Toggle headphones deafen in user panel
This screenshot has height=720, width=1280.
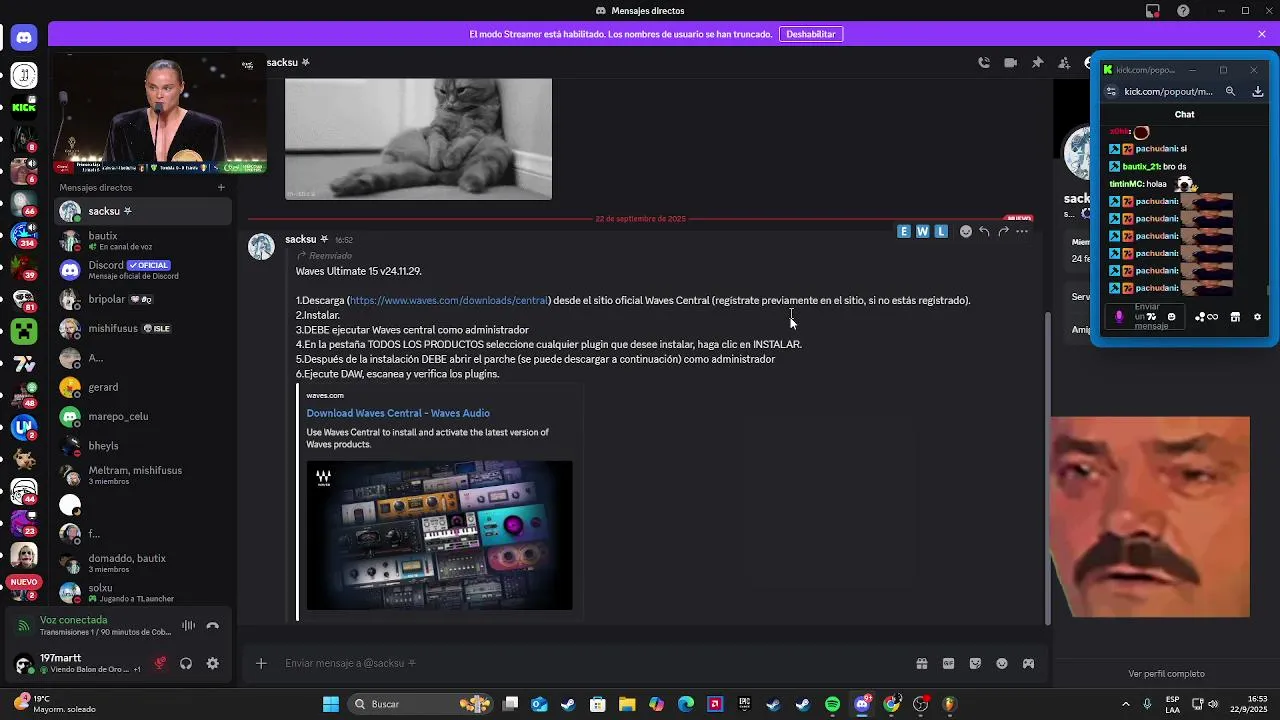[x=186, y=663]
